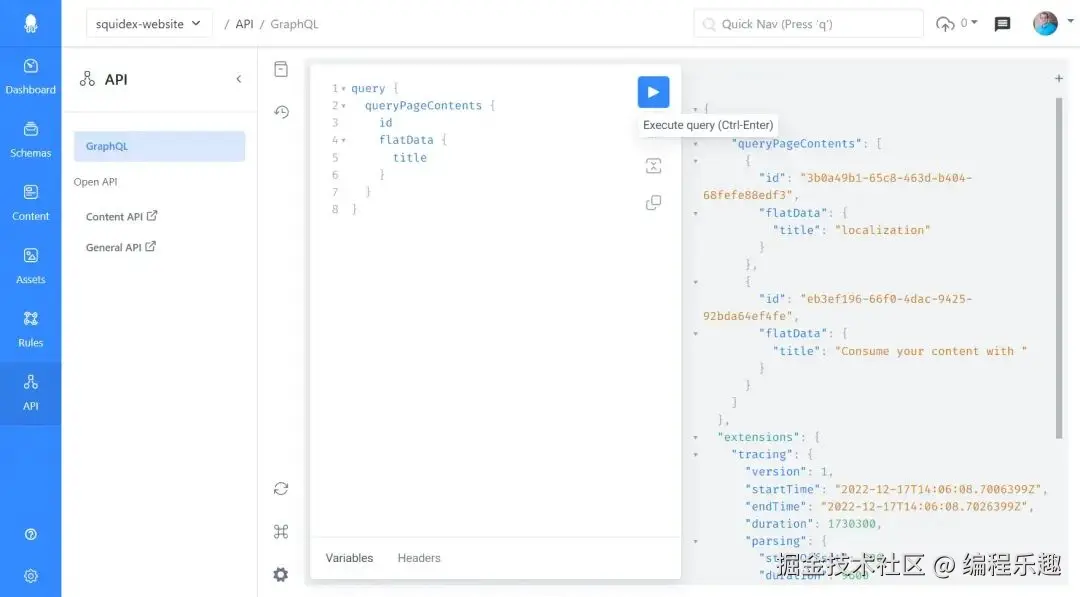Execute the GraphQL query
Screen dimensions: 1080x597
653,92
